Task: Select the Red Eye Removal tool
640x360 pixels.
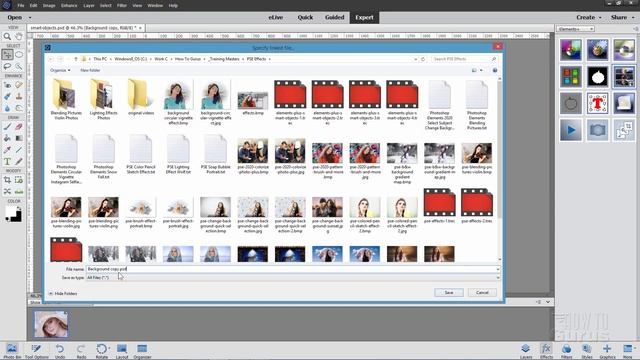Action: tap(7, 85)
